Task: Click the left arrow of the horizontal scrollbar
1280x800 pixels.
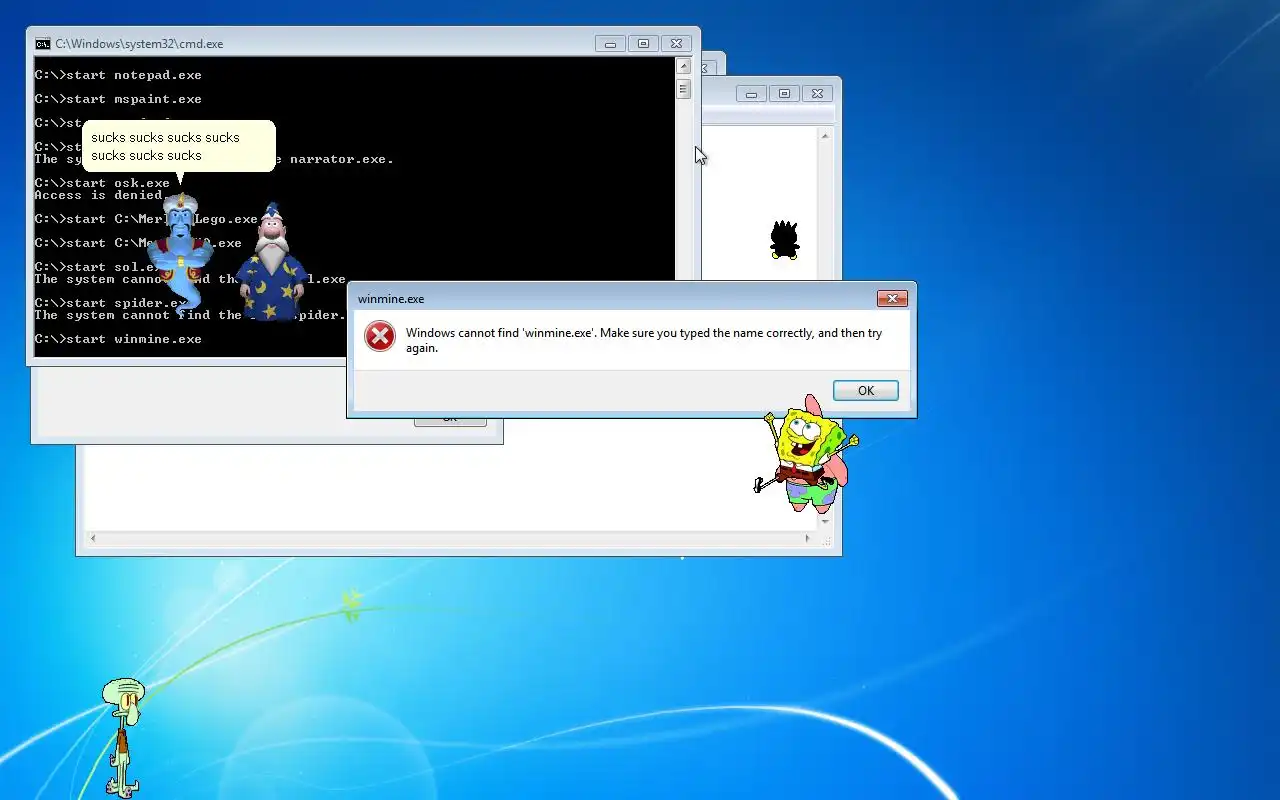Action: click(x=93, y=538)
